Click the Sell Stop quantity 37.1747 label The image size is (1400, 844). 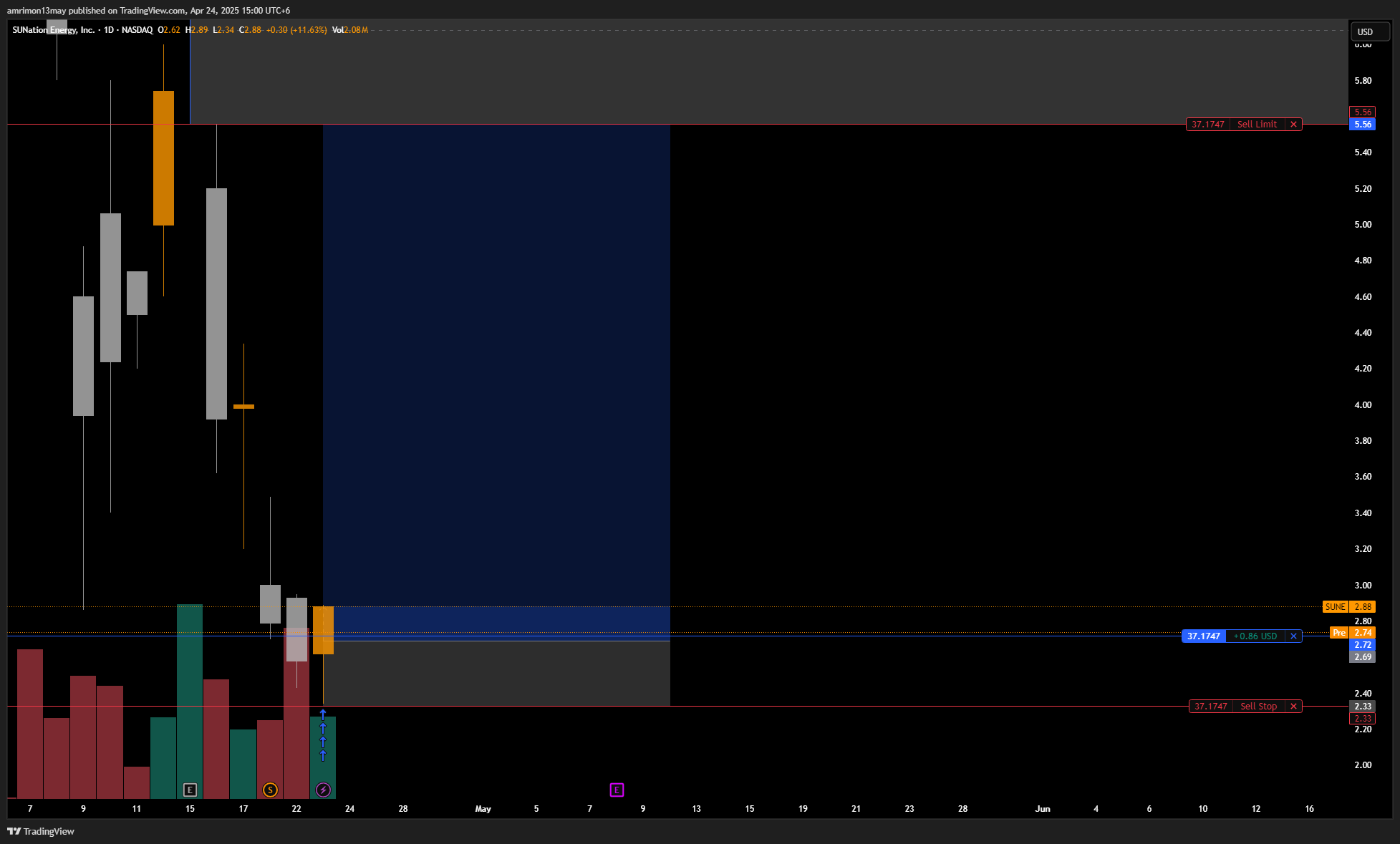[x=1211, y=706]
